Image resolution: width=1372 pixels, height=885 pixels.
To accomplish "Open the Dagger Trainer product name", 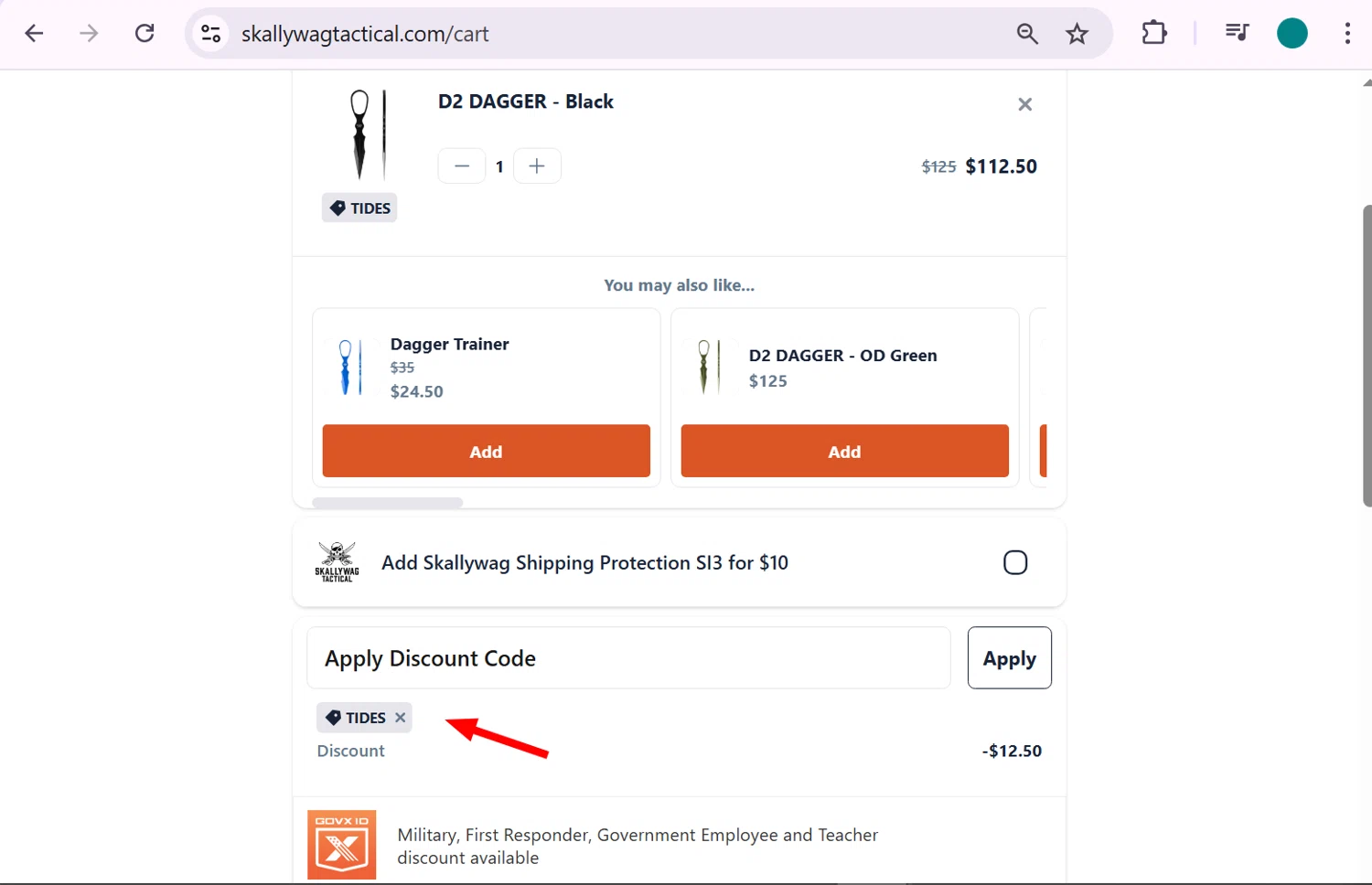I will (449, 344).
